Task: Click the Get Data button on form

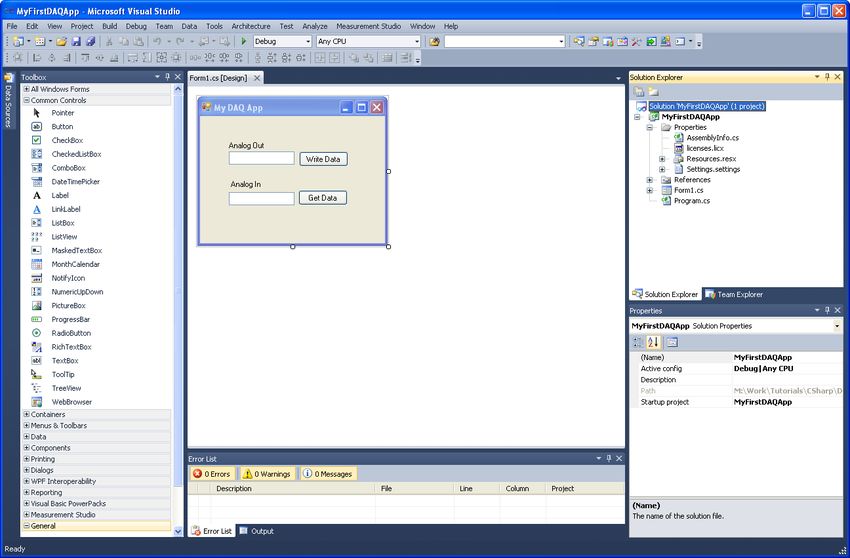Action: coord(323,198)
